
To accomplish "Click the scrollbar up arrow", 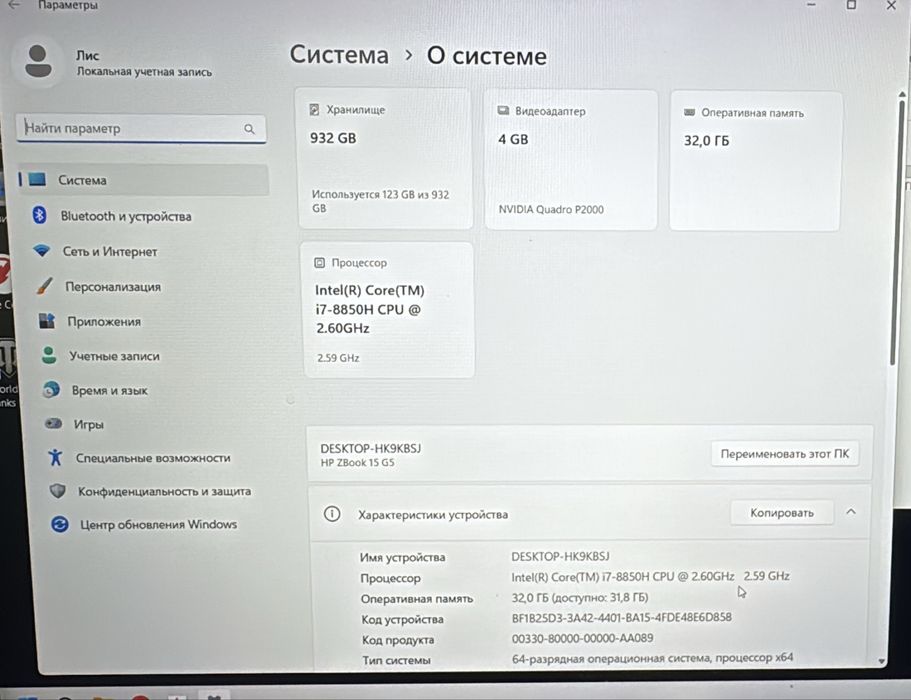I will tap(902, 94).
